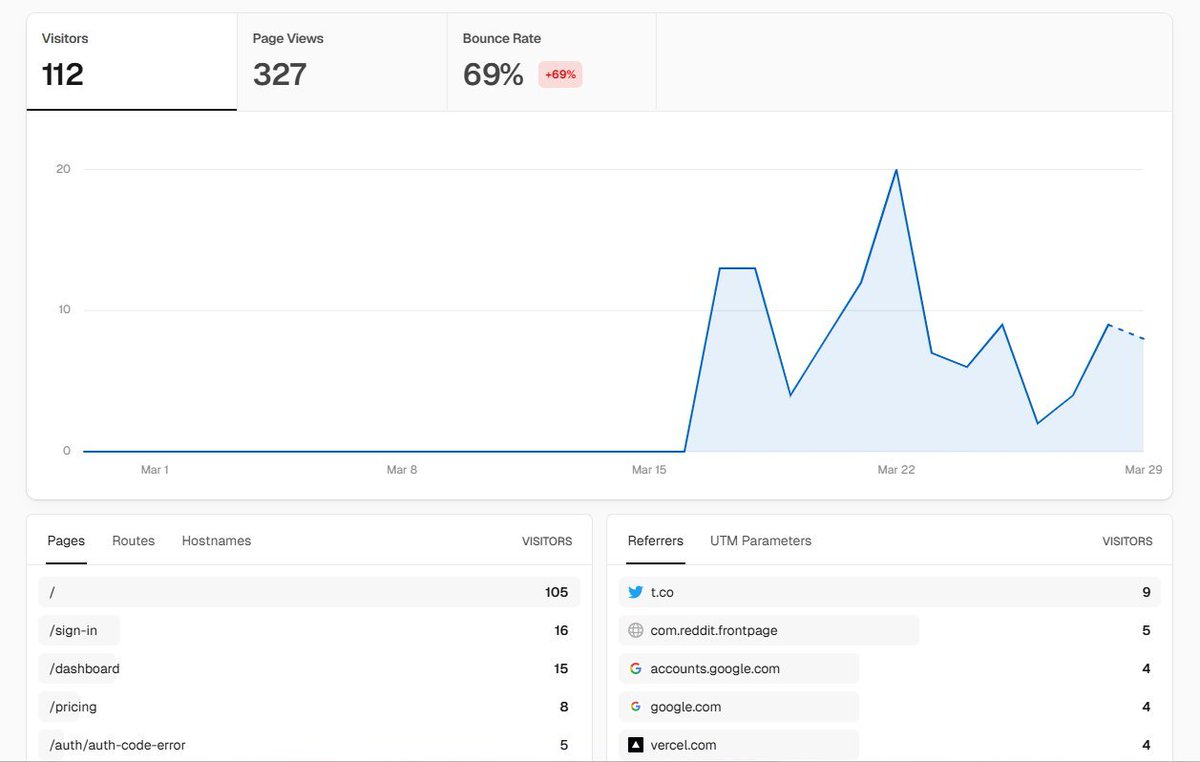1200x762 pixels.
Task: Select the accounts.google.com referrer row
Action: [890, 668]
